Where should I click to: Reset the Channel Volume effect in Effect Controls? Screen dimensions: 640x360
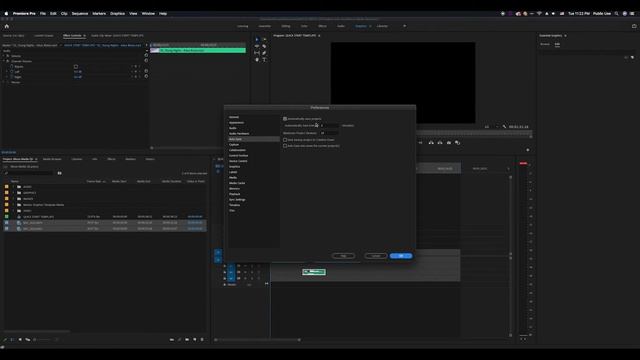146,60
